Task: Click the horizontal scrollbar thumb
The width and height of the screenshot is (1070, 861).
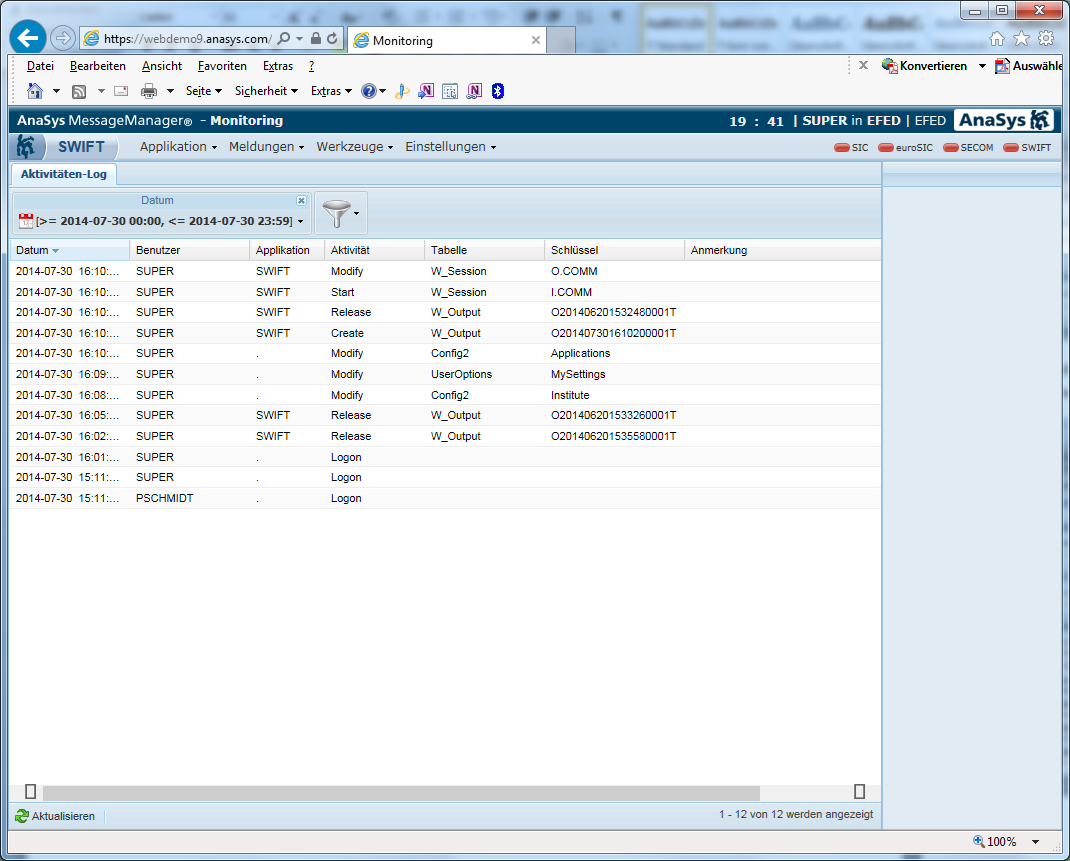Action: (x=401, y=792)
